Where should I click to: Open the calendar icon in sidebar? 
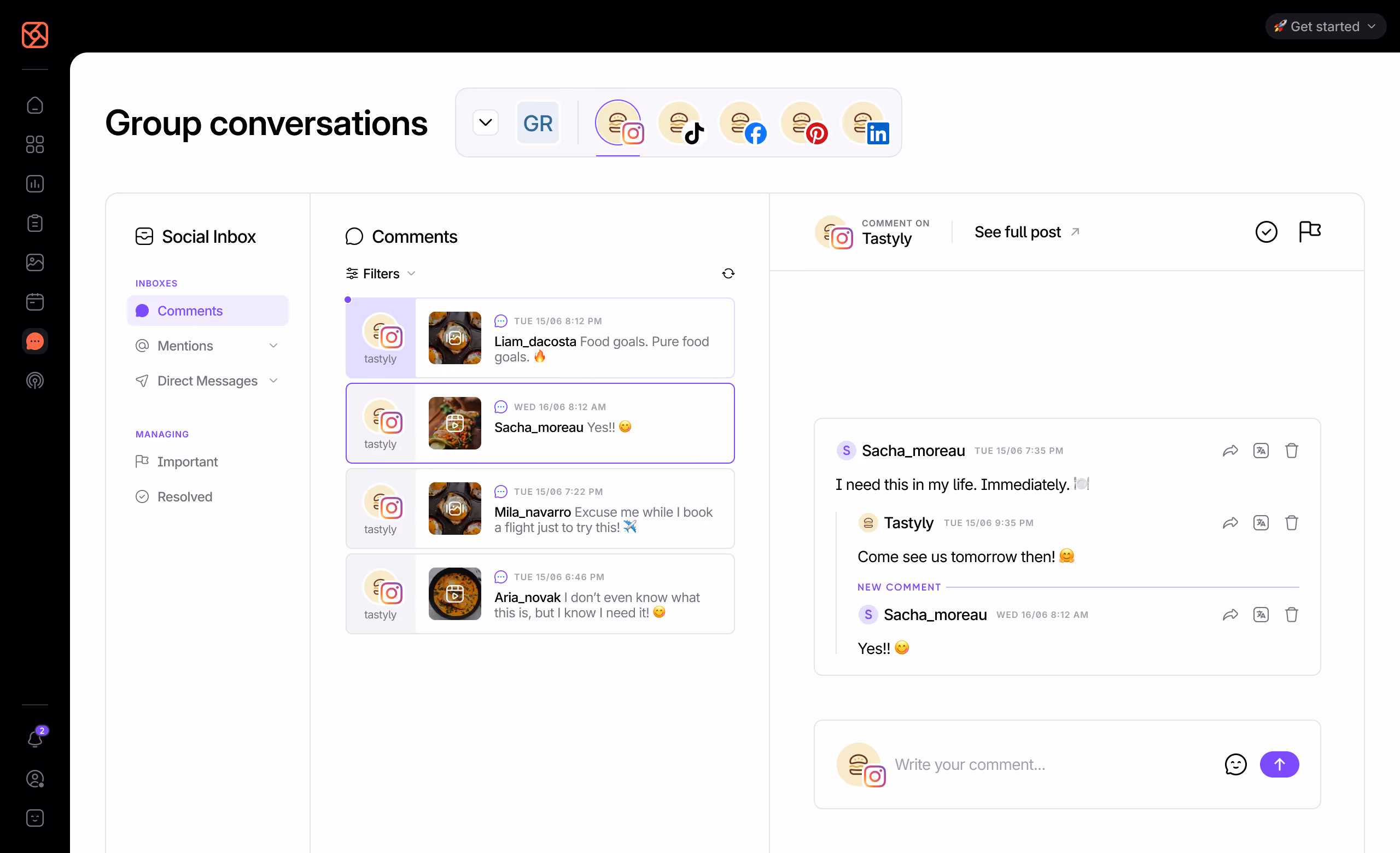coord(34,302)
